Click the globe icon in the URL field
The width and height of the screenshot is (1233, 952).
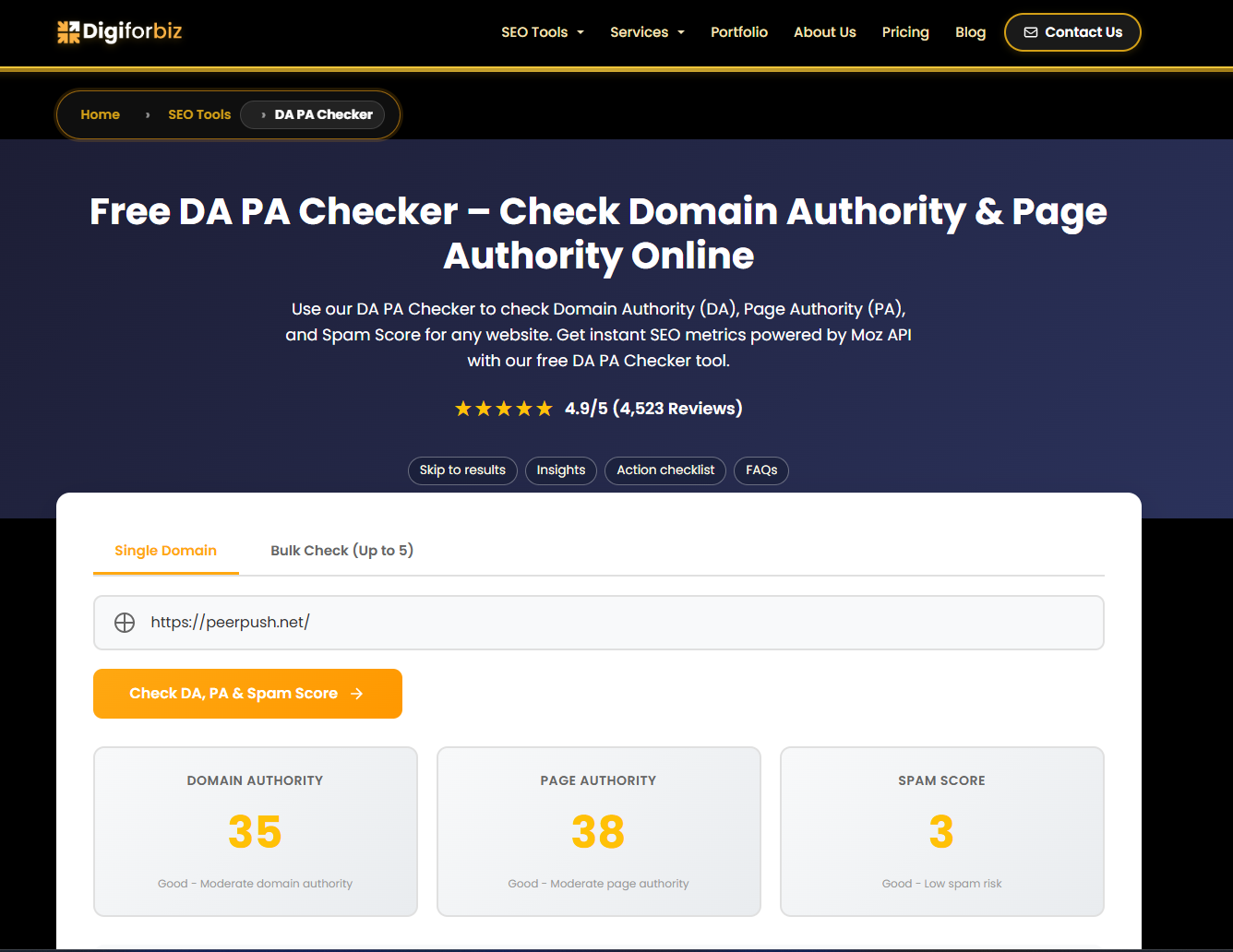pos(125,622)
